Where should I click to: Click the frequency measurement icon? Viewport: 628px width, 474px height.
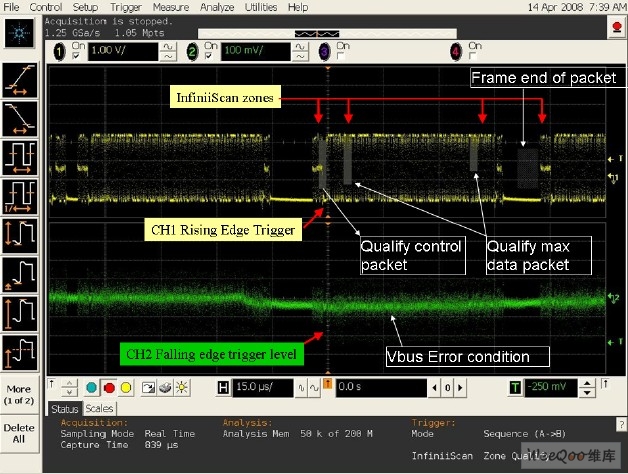[20, 197]
